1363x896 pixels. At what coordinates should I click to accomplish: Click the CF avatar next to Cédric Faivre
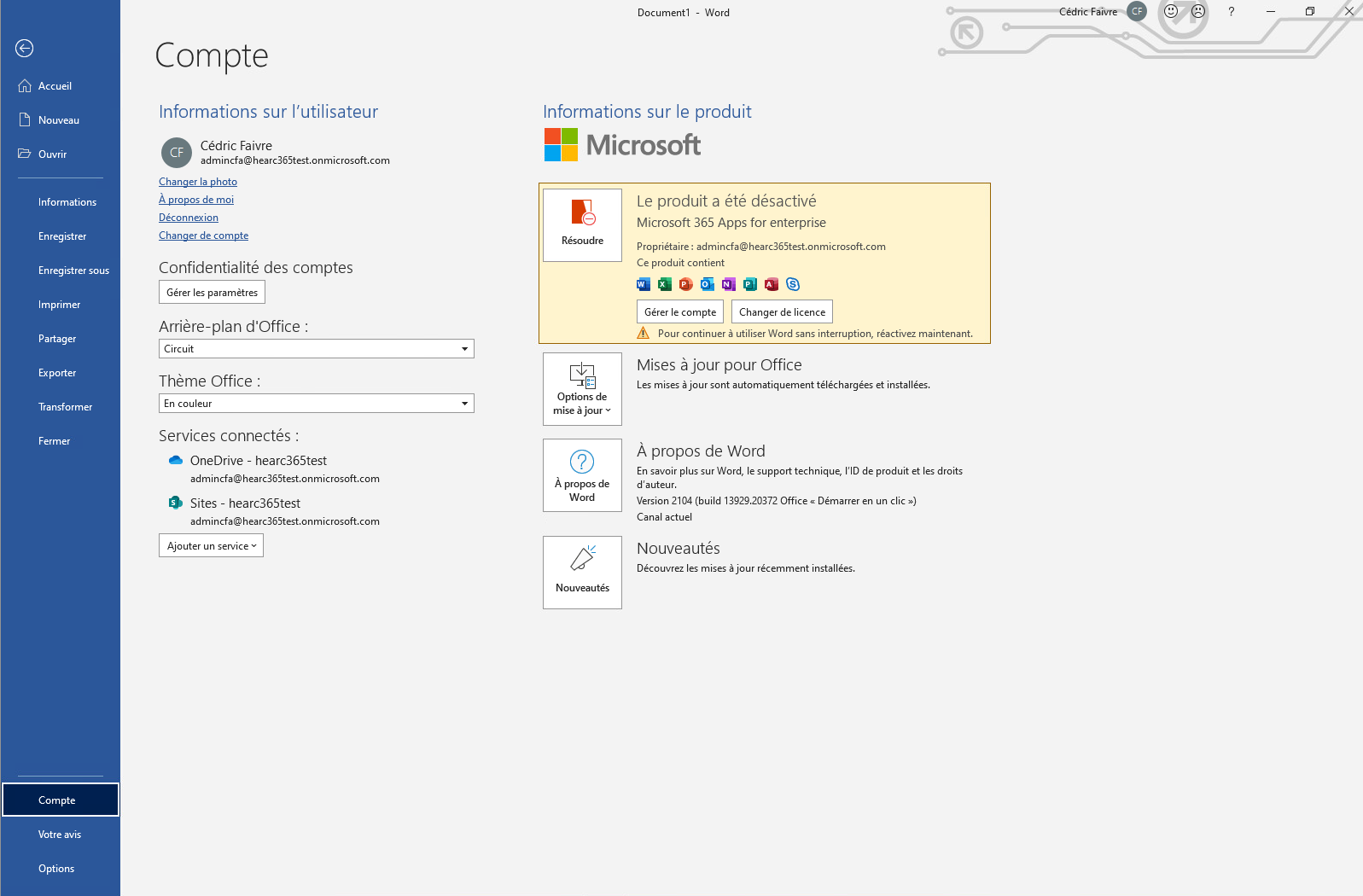(177, 153)
